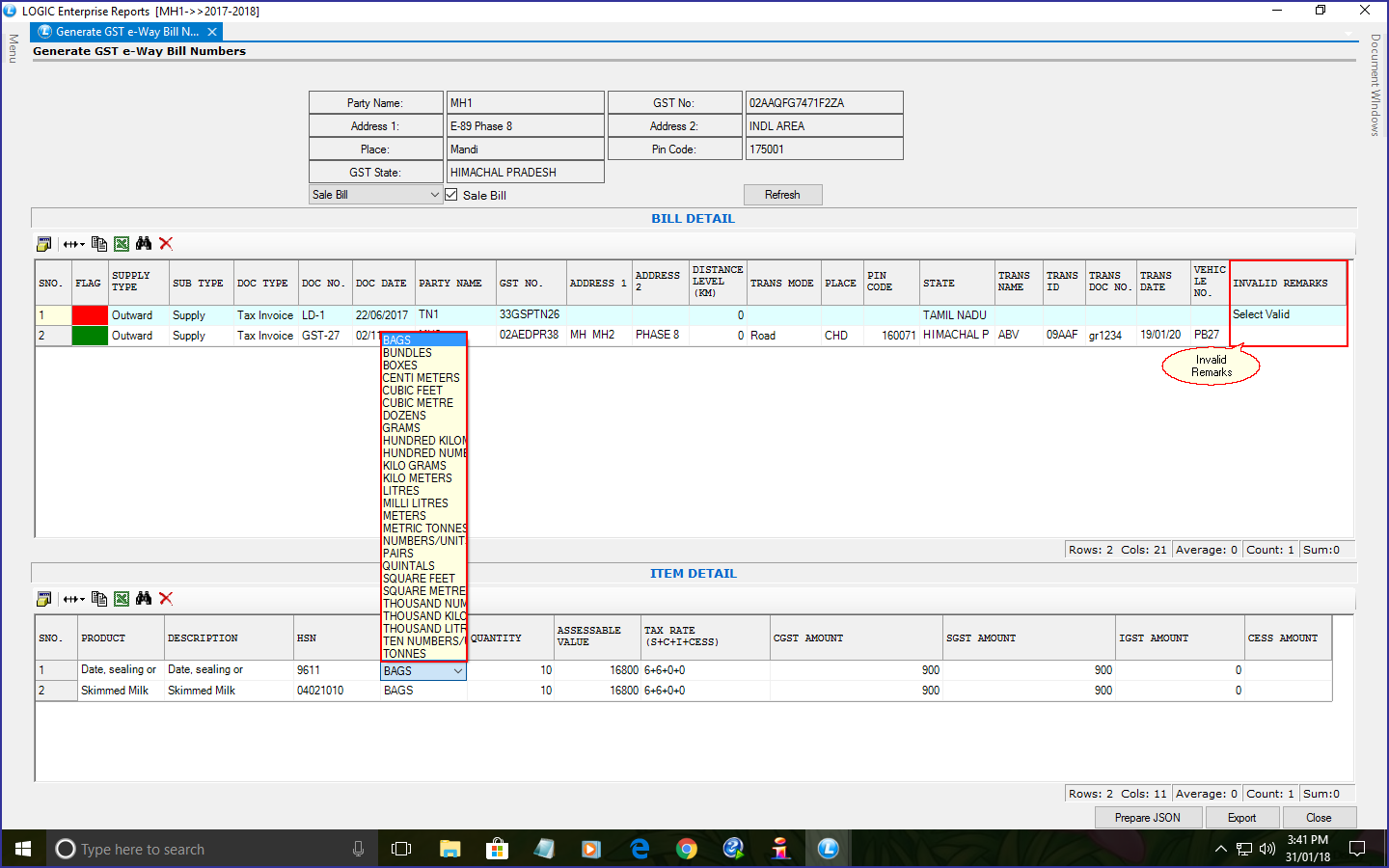Image resolution: width=1389 pixels, height=868 pixels.
Task: Open the Document Windows side panel
Action: tap(1375, 85)
